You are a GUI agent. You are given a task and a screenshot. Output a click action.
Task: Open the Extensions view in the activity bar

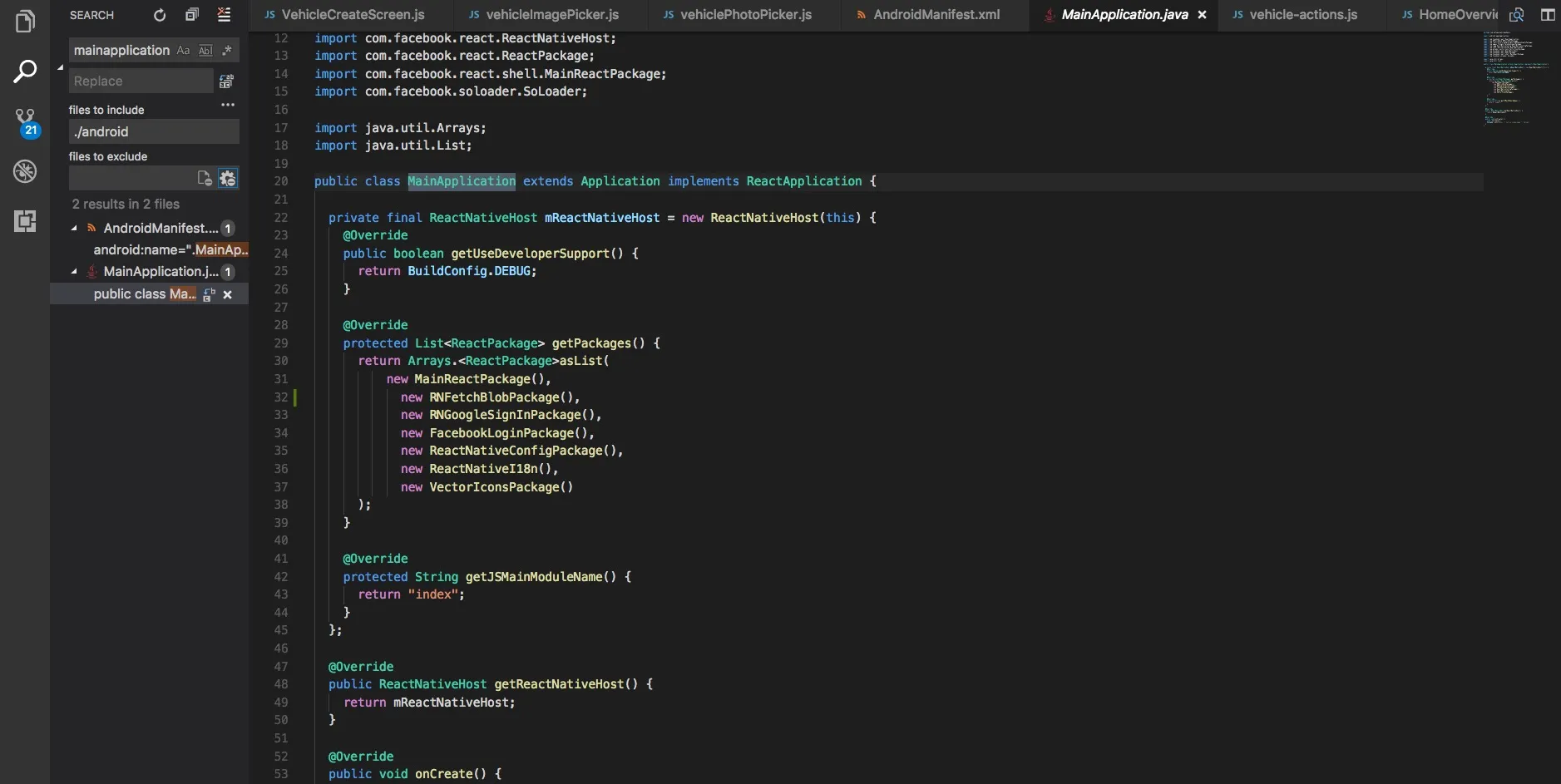coord(25,221)
